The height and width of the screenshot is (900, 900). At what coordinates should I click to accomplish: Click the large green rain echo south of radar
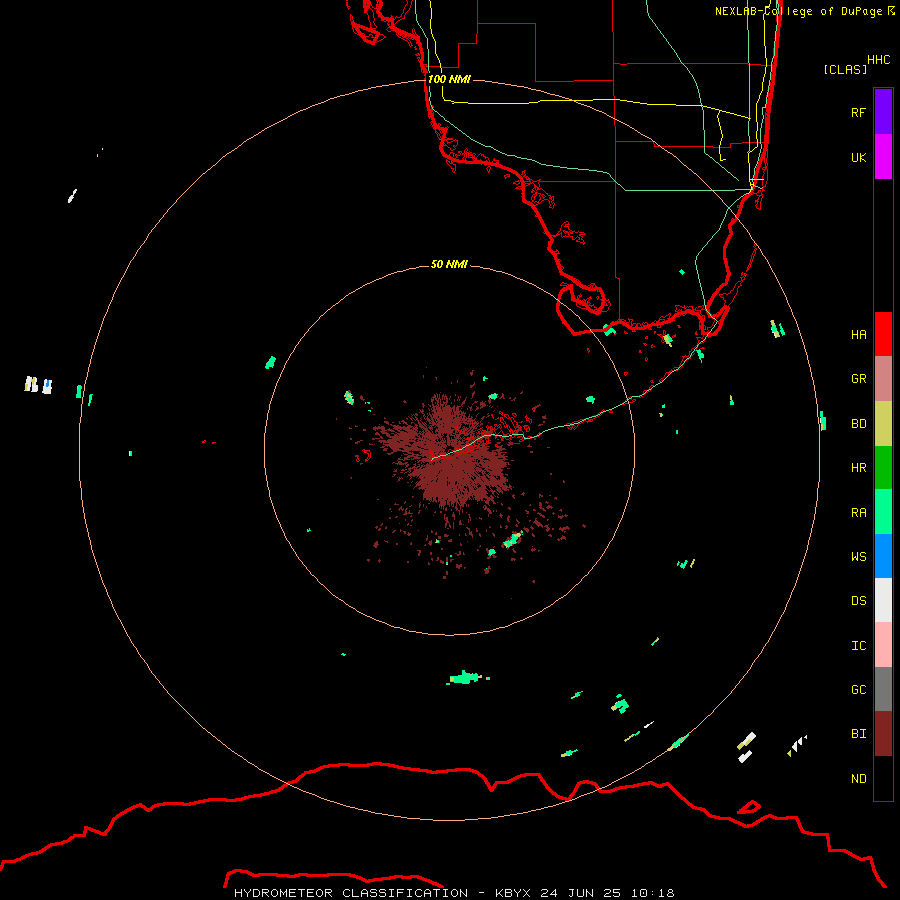tap(465, 678)
